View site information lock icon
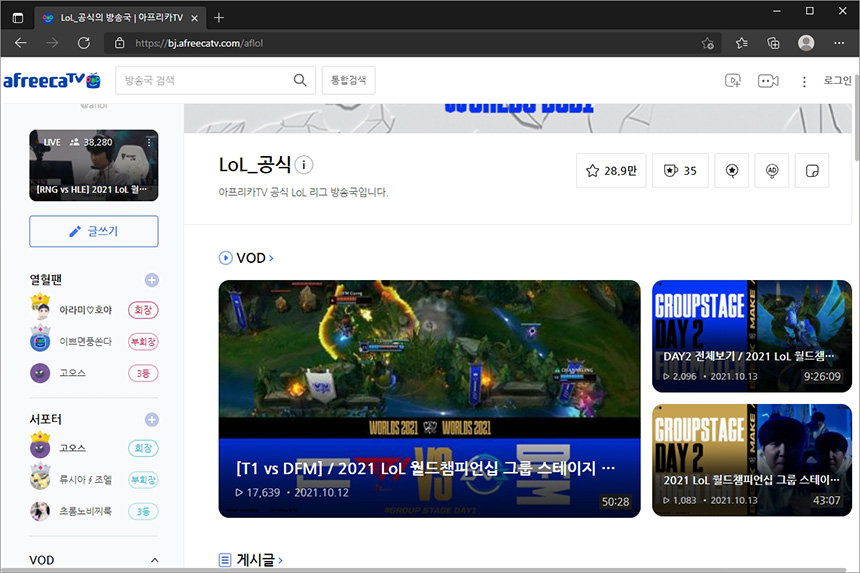 click(119, 43)
